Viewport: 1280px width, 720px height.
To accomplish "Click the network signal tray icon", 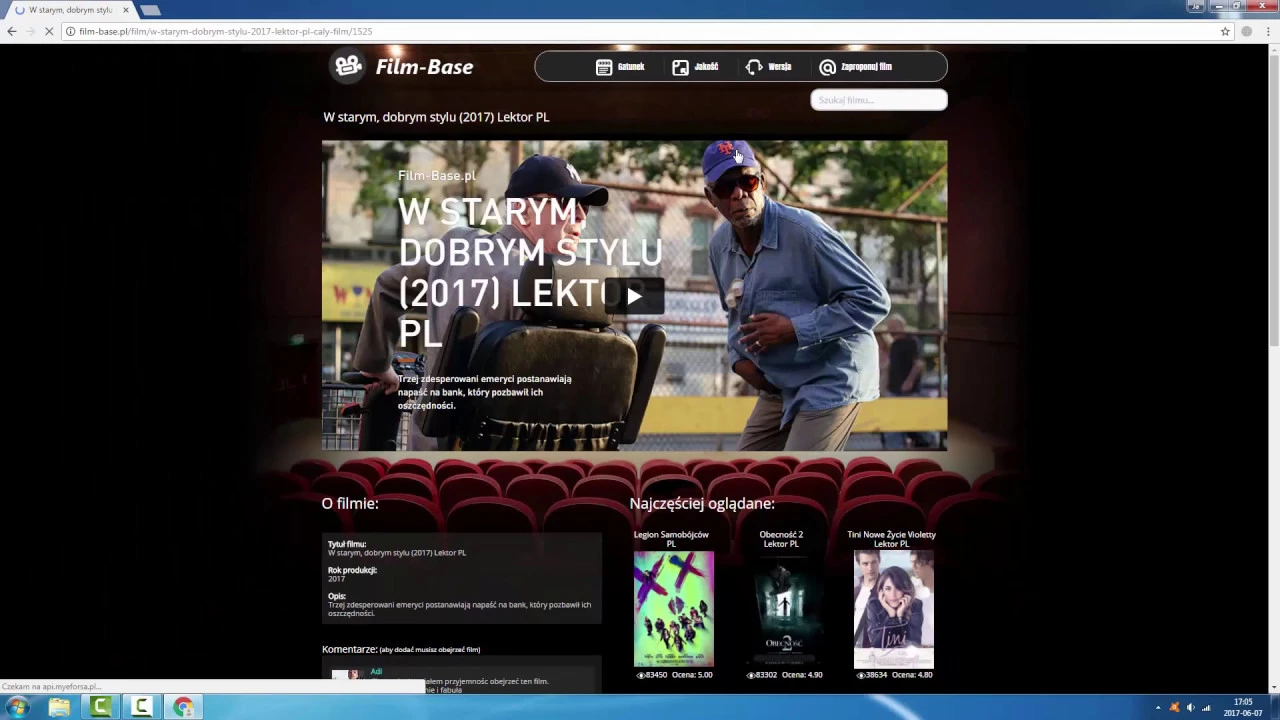I will pyautogui.click(x=1206, y=708).
